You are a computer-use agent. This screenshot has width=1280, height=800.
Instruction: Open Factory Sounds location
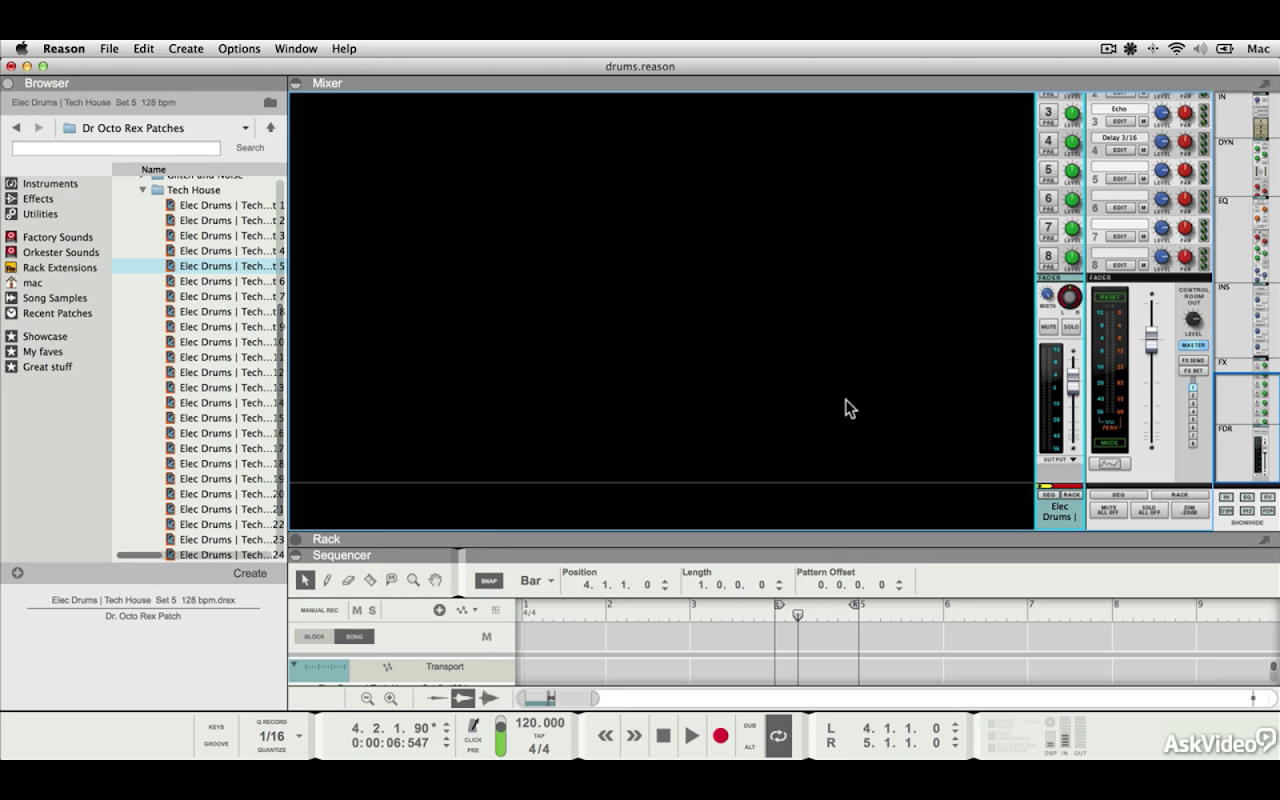click(x=58, y=237)
